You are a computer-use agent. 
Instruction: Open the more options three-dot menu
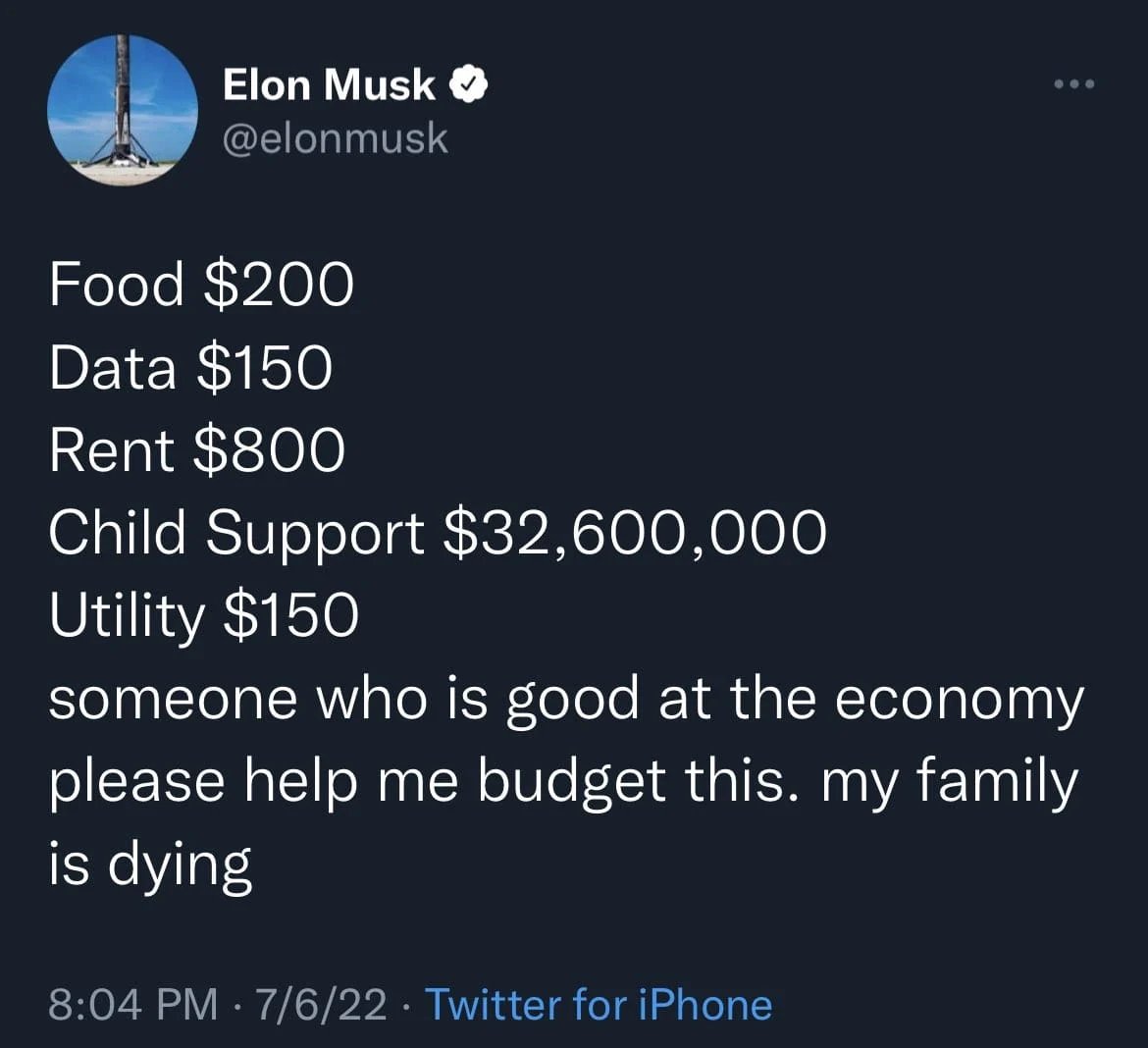(x=1073, y=84)
